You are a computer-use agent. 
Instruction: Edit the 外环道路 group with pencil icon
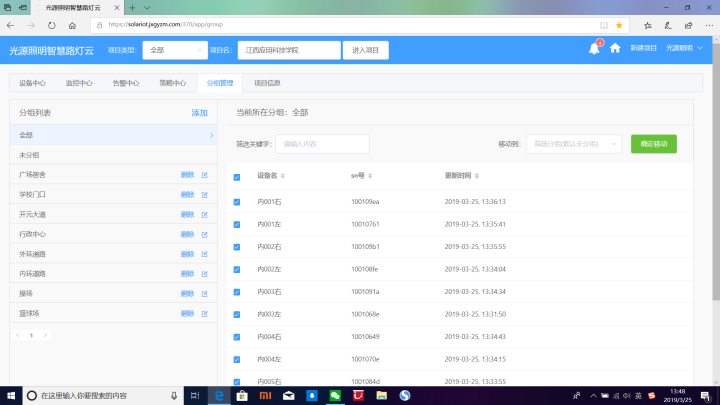click(x=205, y=254)
